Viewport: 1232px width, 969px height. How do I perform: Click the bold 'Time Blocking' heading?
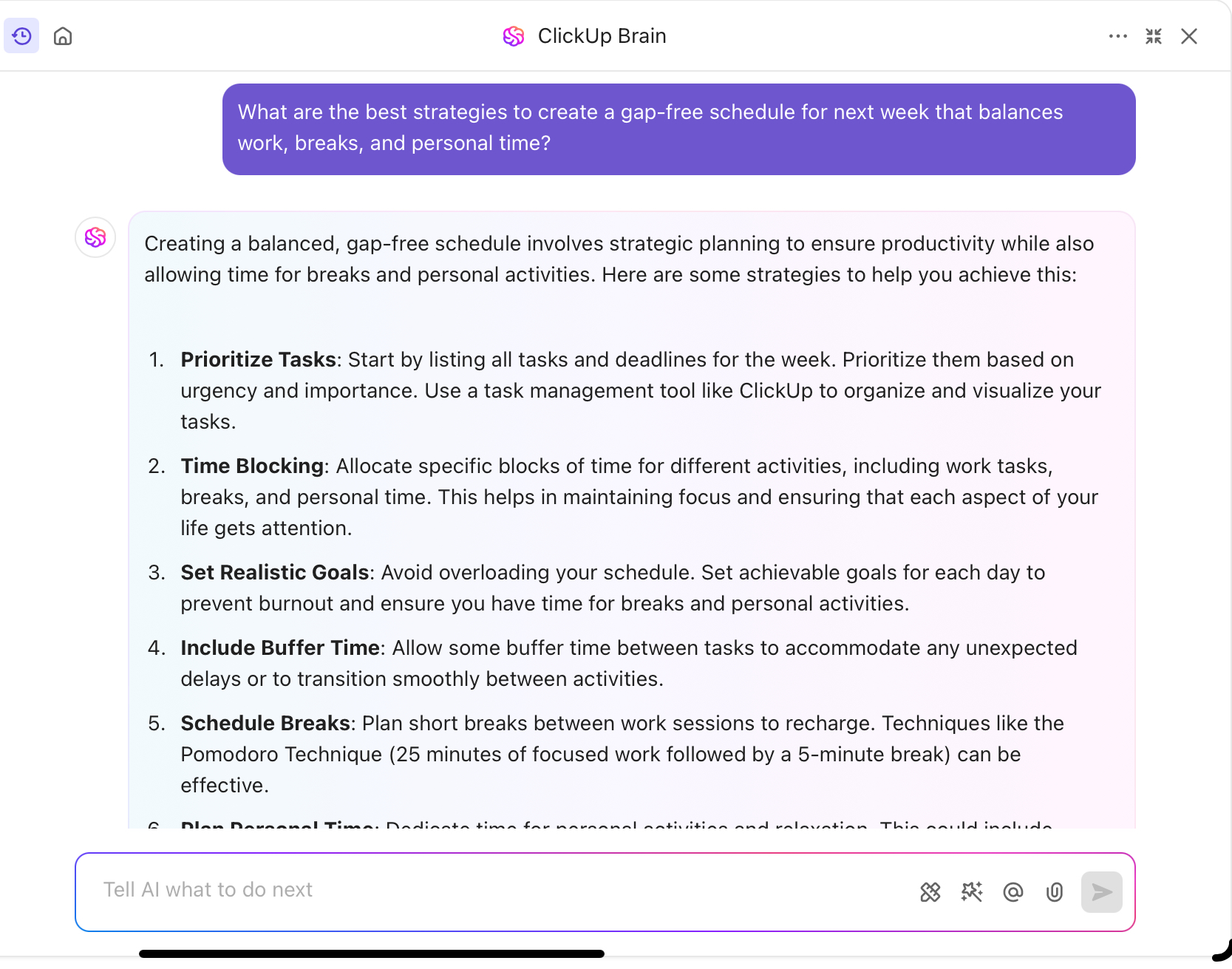(x=251, y=466)
